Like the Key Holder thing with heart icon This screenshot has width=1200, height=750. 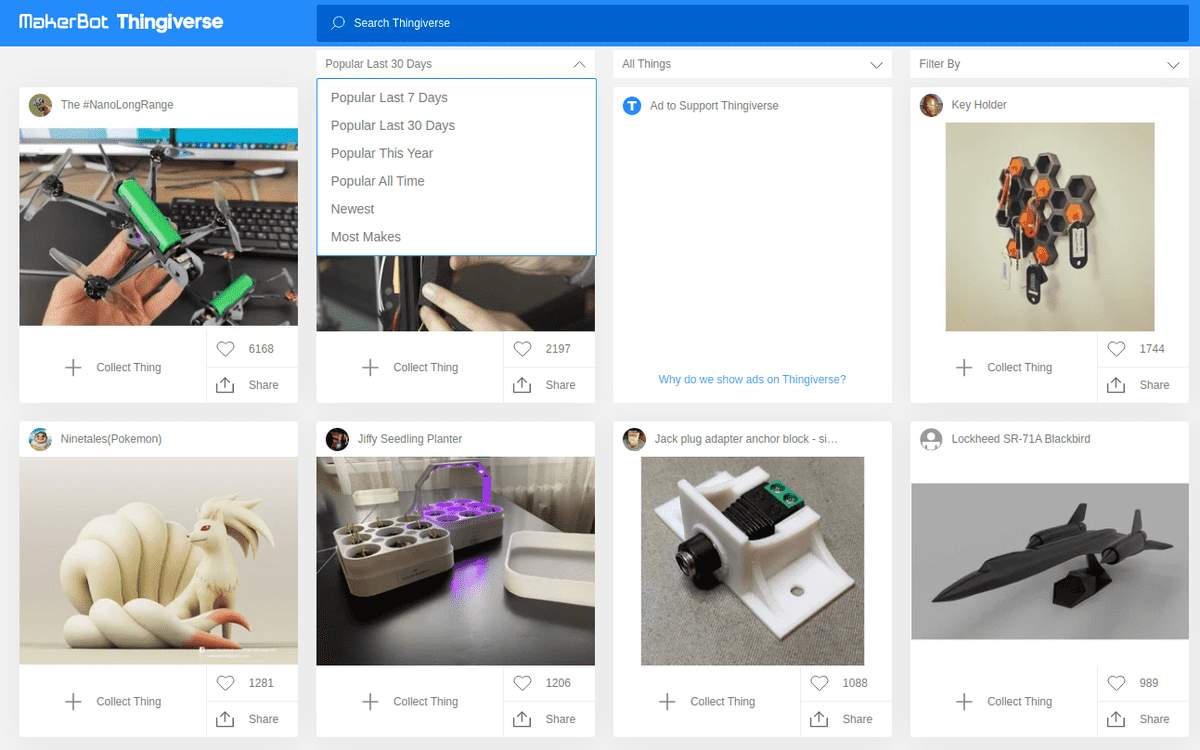1116,349
